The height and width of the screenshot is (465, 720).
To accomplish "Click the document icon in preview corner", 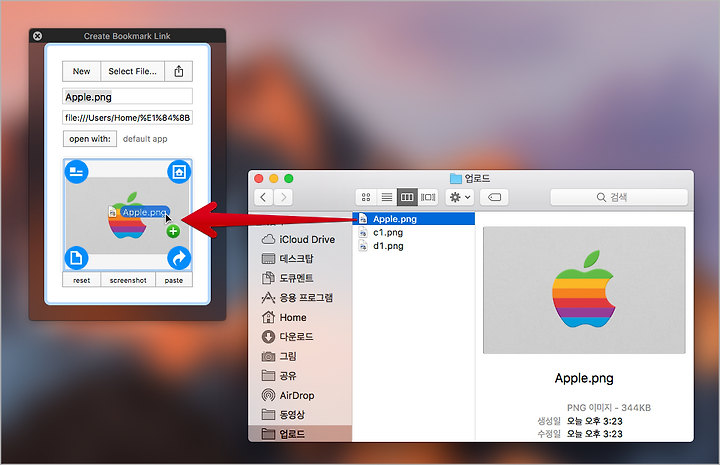I will point(76,258).
